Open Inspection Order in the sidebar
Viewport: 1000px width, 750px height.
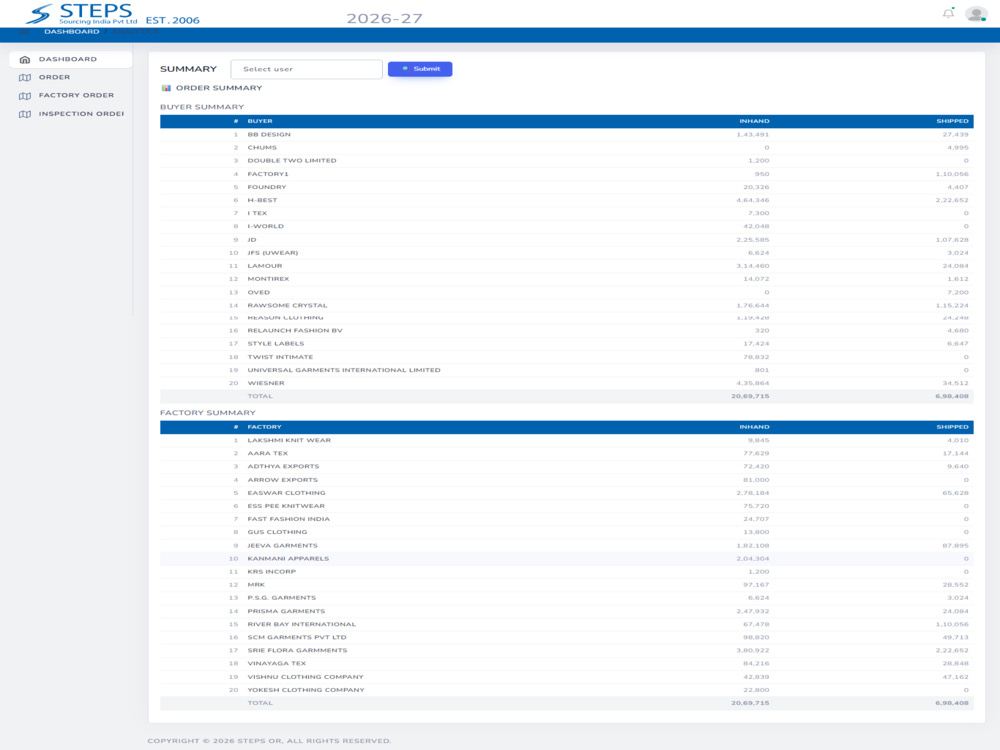coord(71,114)
